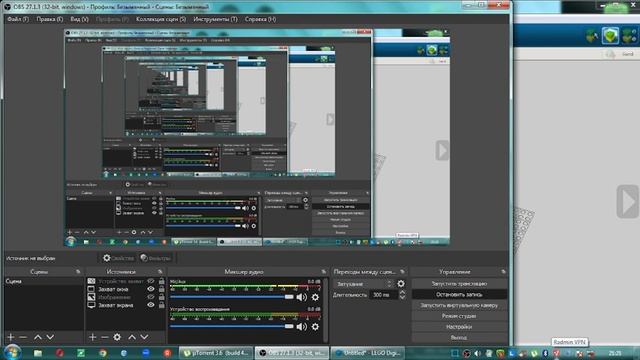Add a new source with plus icon
The image size is (640, 360).
pos(93,337)
